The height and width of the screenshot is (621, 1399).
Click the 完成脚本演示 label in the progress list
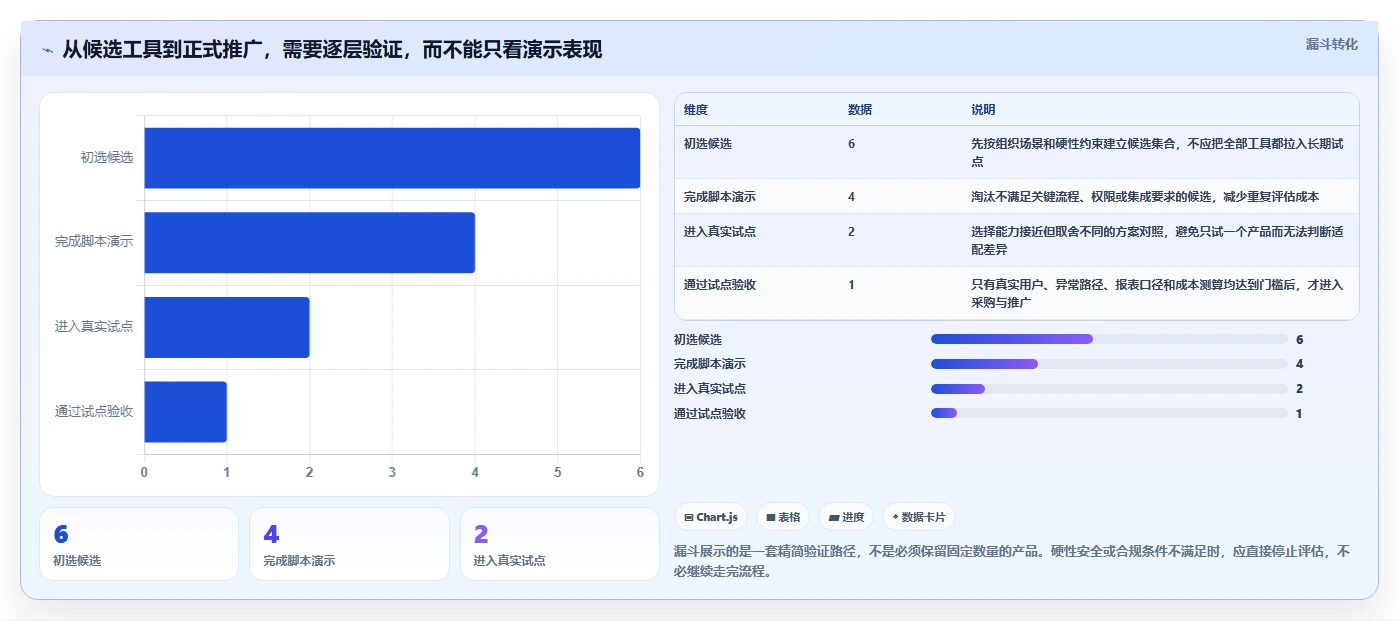(x=710, y=364)
